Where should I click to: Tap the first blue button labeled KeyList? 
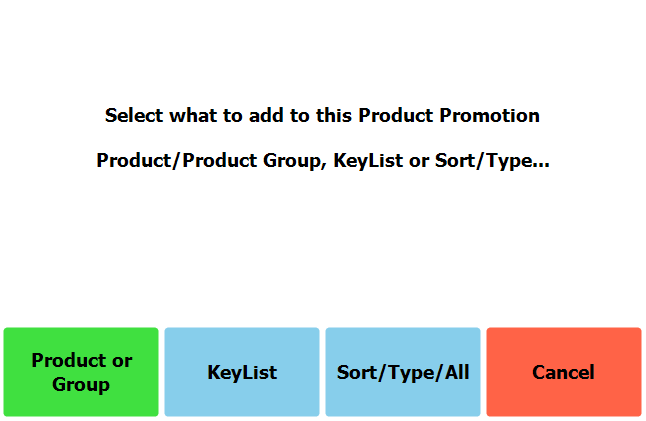242,372
